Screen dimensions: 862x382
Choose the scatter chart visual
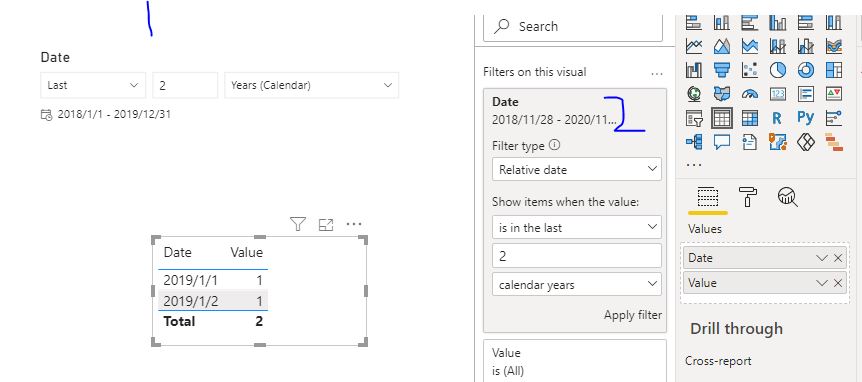pos(750,70)
